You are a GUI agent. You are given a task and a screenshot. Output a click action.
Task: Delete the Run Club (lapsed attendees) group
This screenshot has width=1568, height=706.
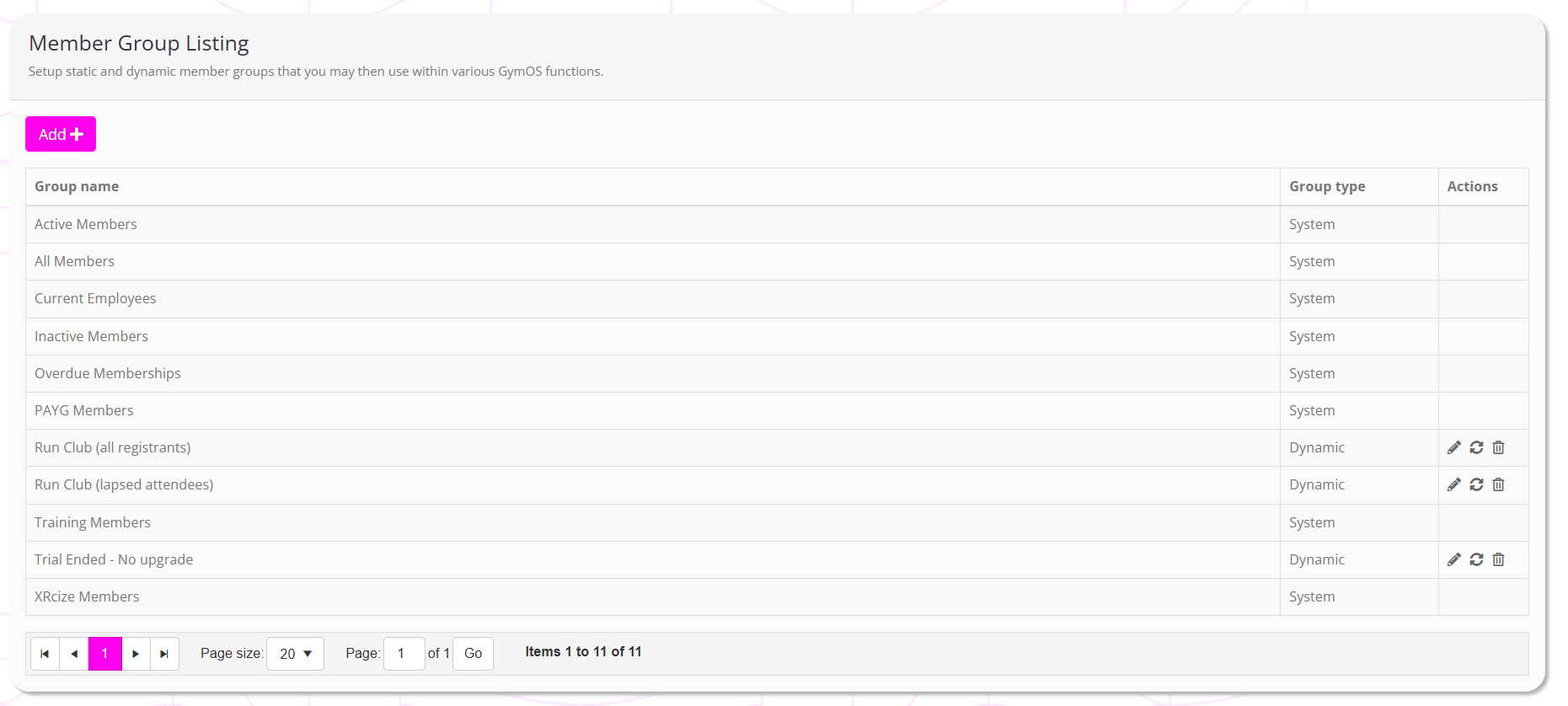coord(1498,484)
